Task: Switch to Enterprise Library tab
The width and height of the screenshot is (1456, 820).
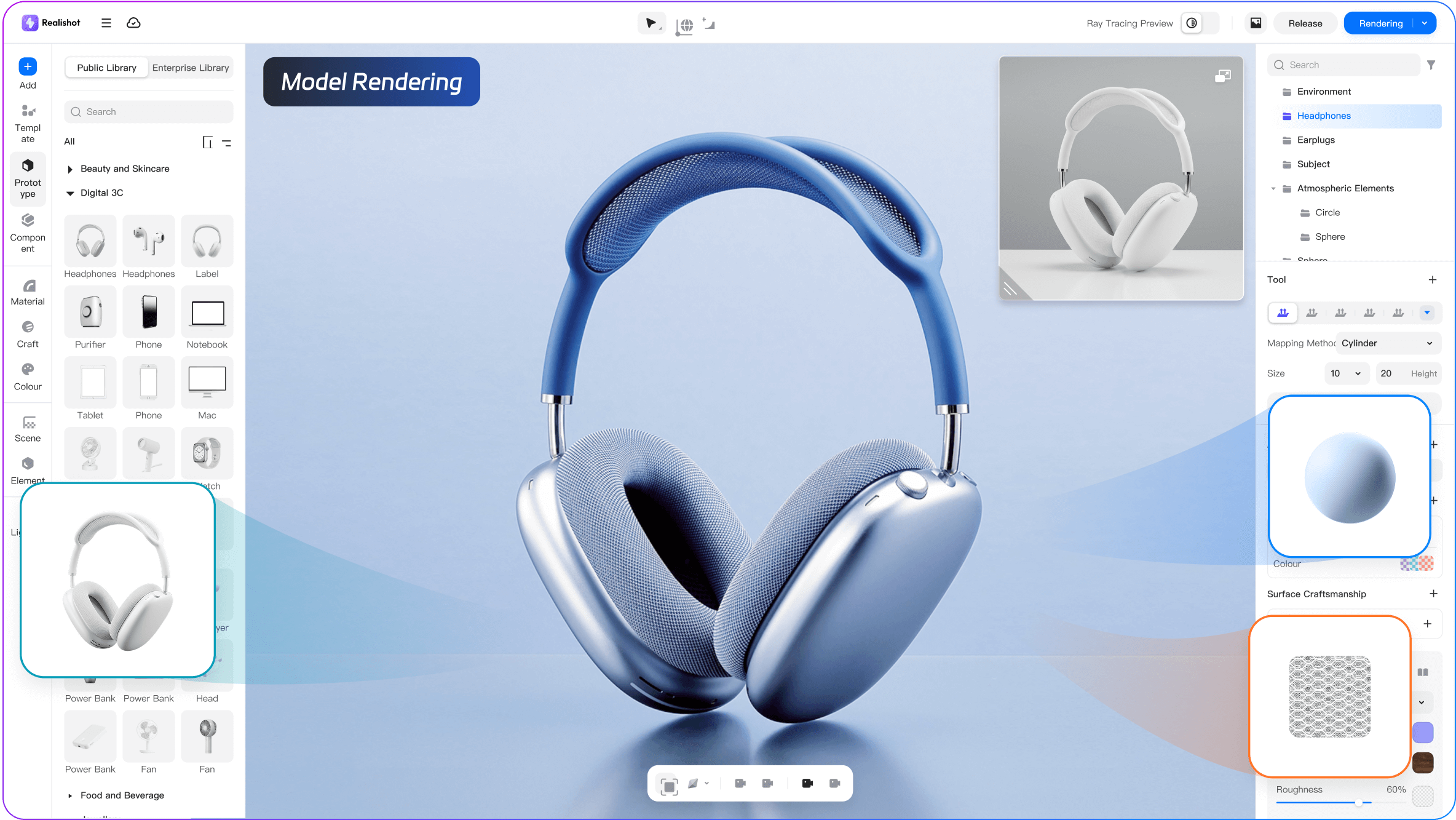Action: 191,68
